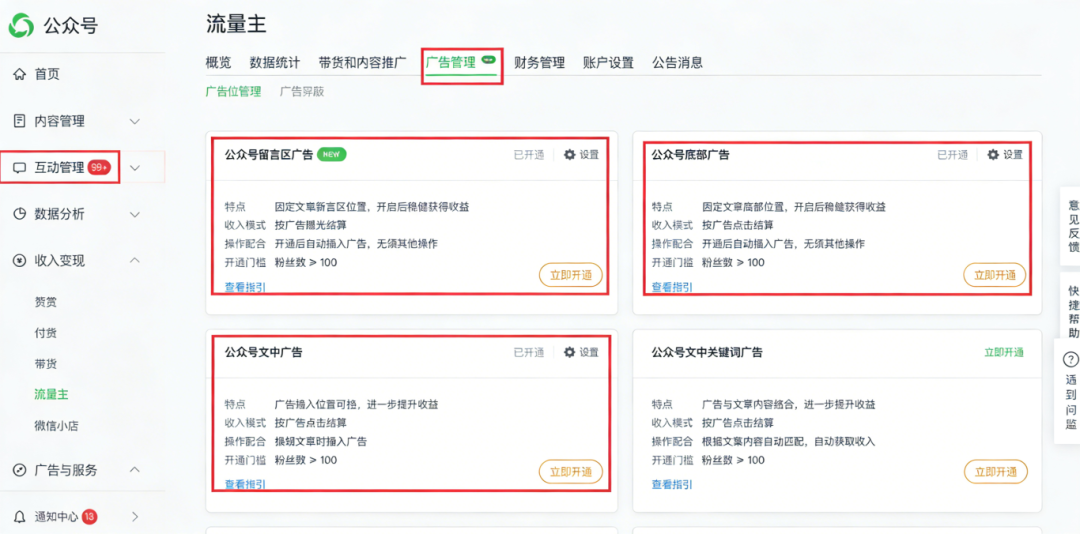Click orange 立即开通 button on 公众号文中广告 card

(570, 472)
